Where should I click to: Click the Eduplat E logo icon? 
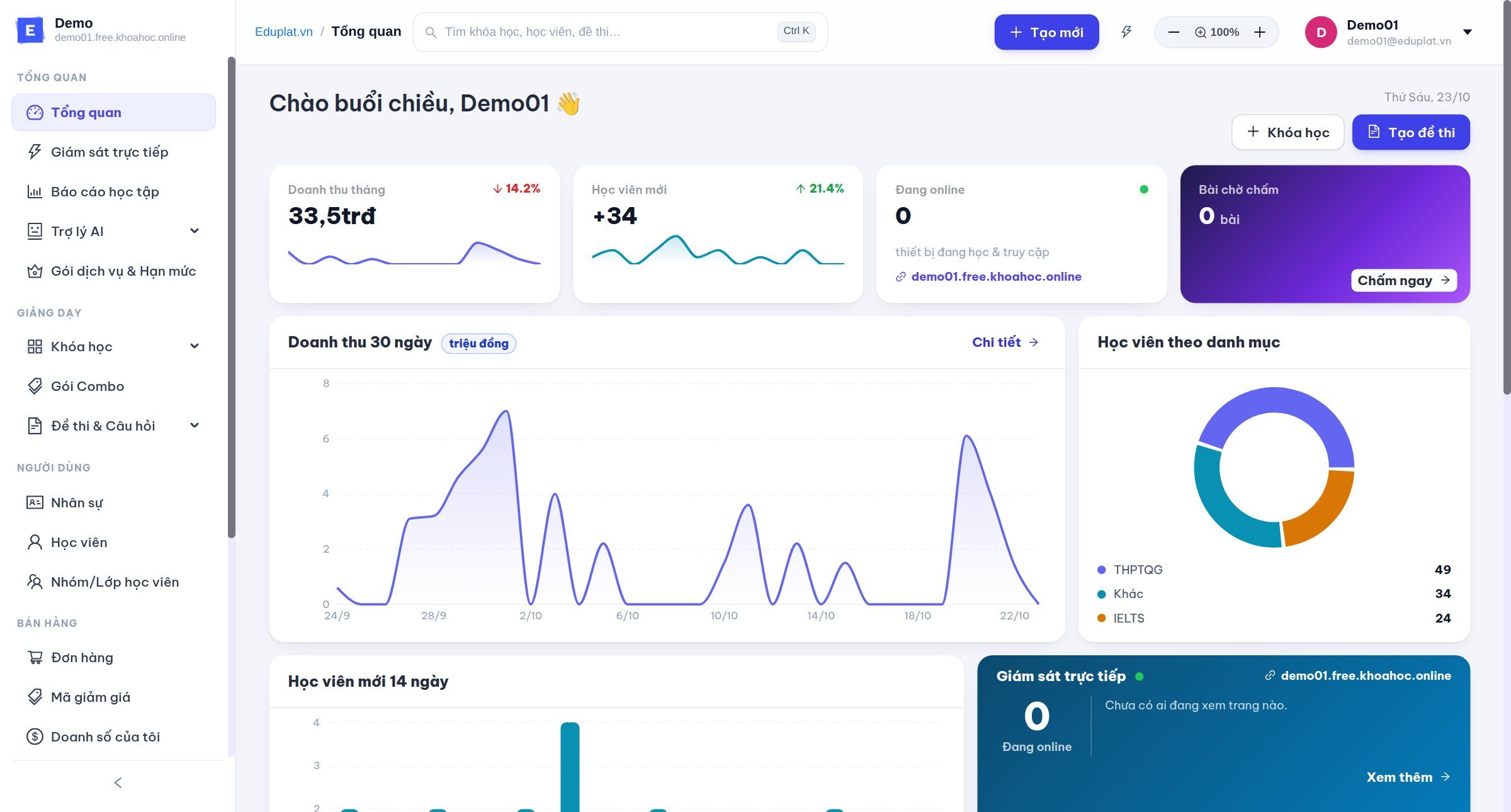tap(30, 30)
